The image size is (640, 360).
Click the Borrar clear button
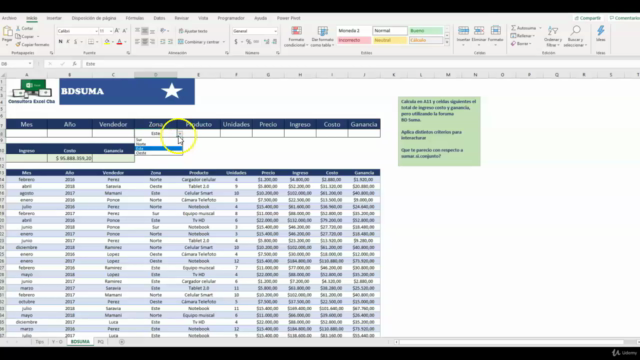tap(521, 44)
